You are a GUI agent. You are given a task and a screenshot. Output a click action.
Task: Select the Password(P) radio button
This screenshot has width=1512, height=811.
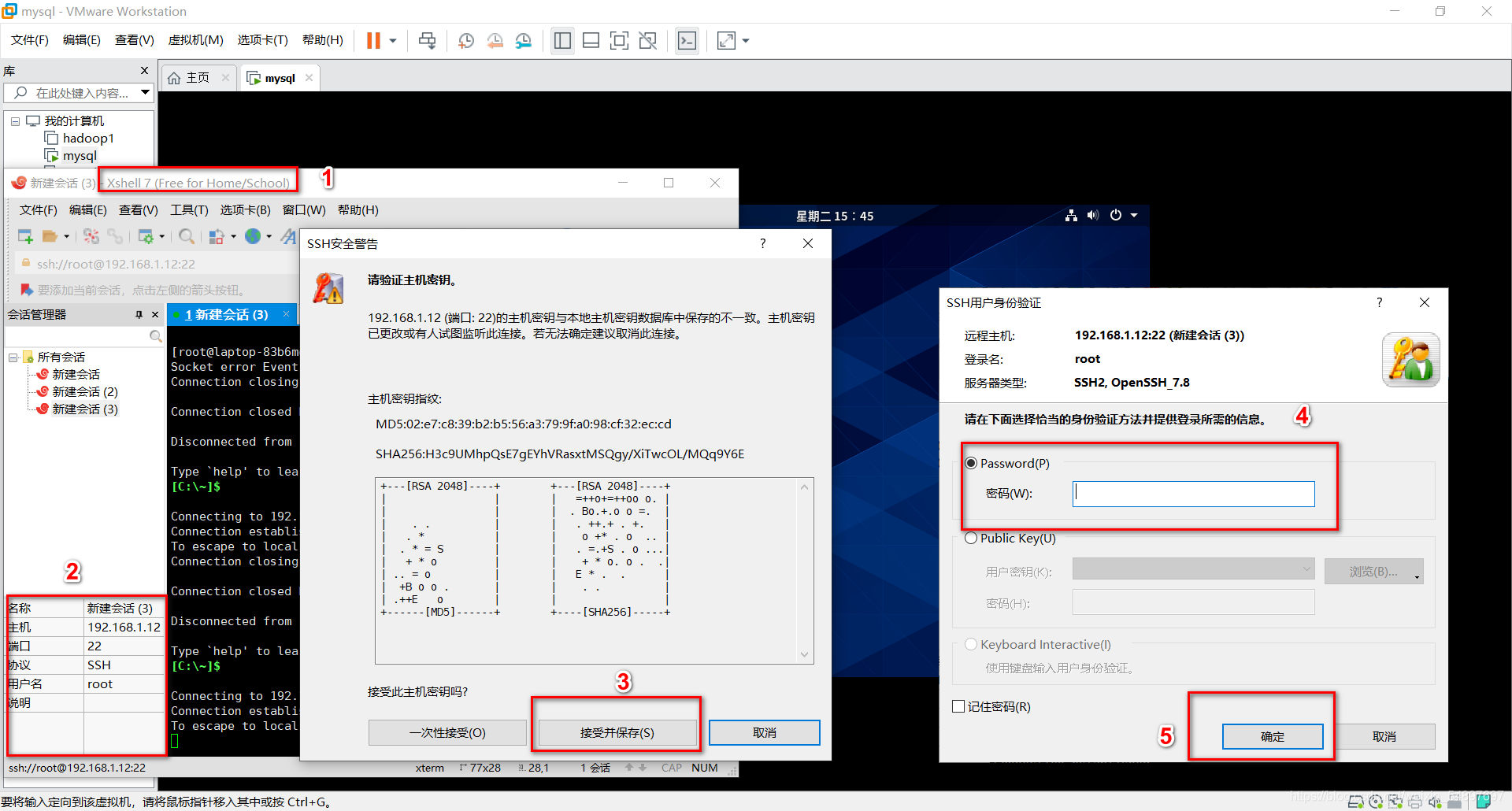coord(971,463)
